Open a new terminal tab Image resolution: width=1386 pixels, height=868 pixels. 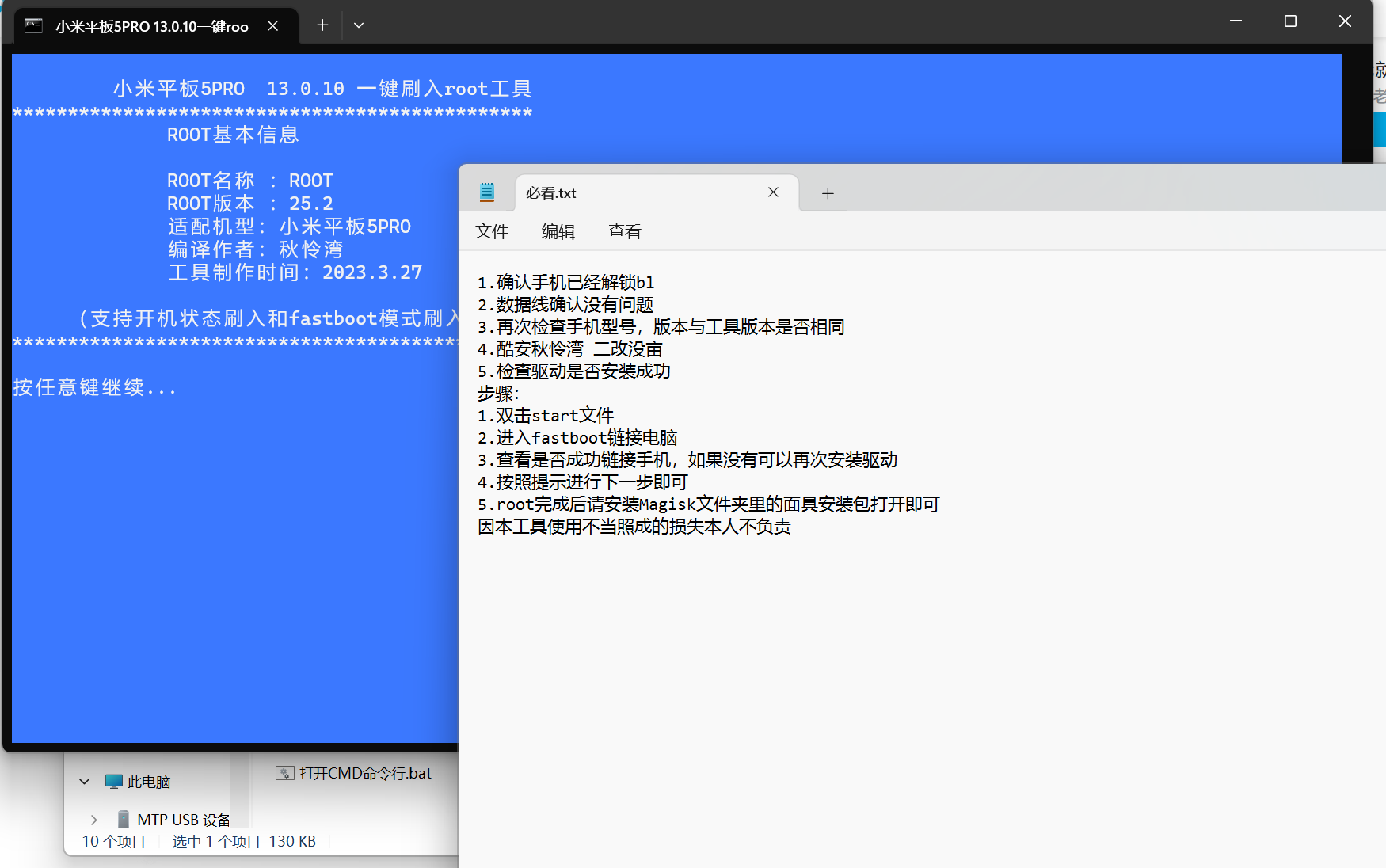322,25
